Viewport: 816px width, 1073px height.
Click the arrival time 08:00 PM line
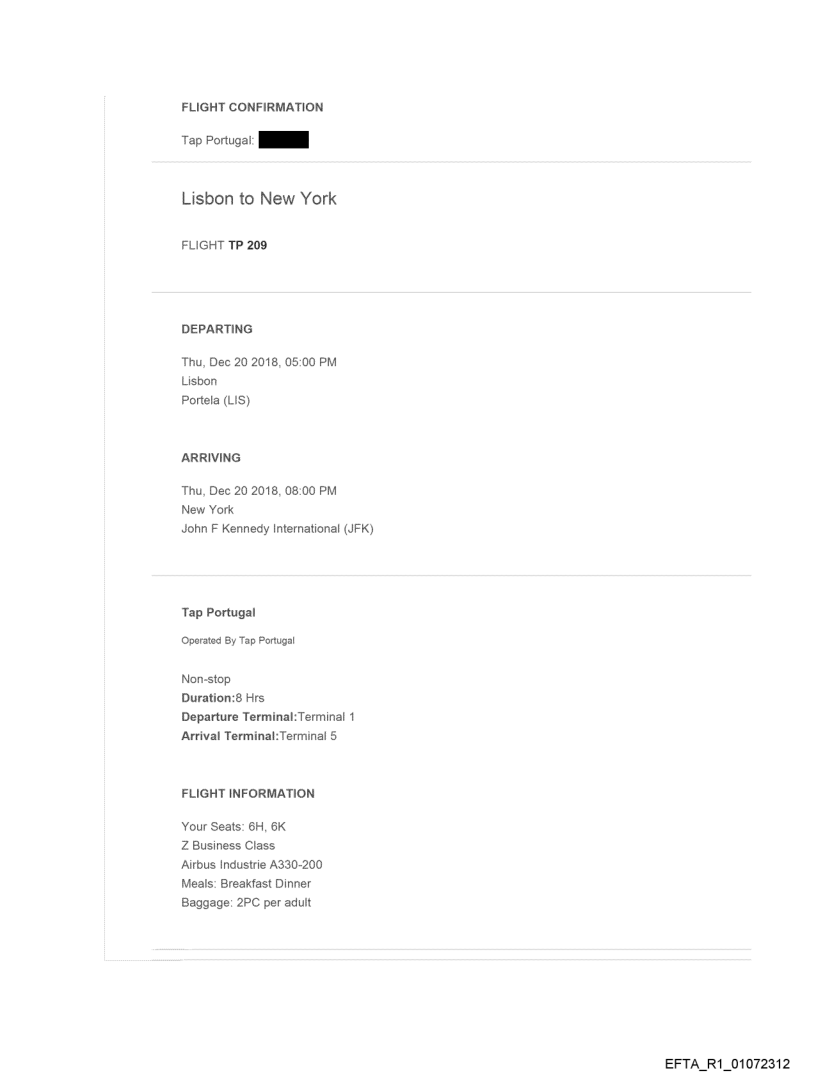pyautogui.click(x=259, y=491)
